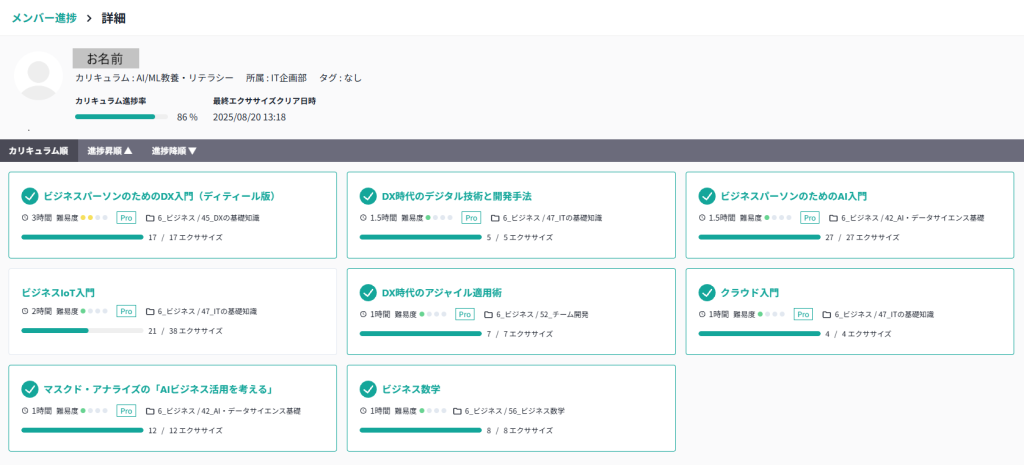The width and height of the screenshot is (1024, 465).
Task: Click checkmark on DX時代のデジタル技術と開発手法
Action: [368, 196]
